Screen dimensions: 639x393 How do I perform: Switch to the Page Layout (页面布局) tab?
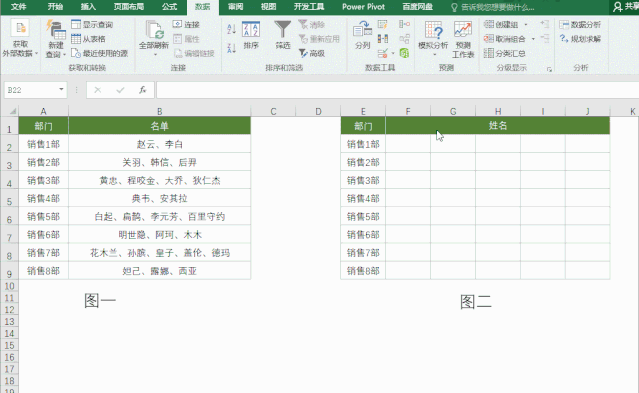coord(128,7)
